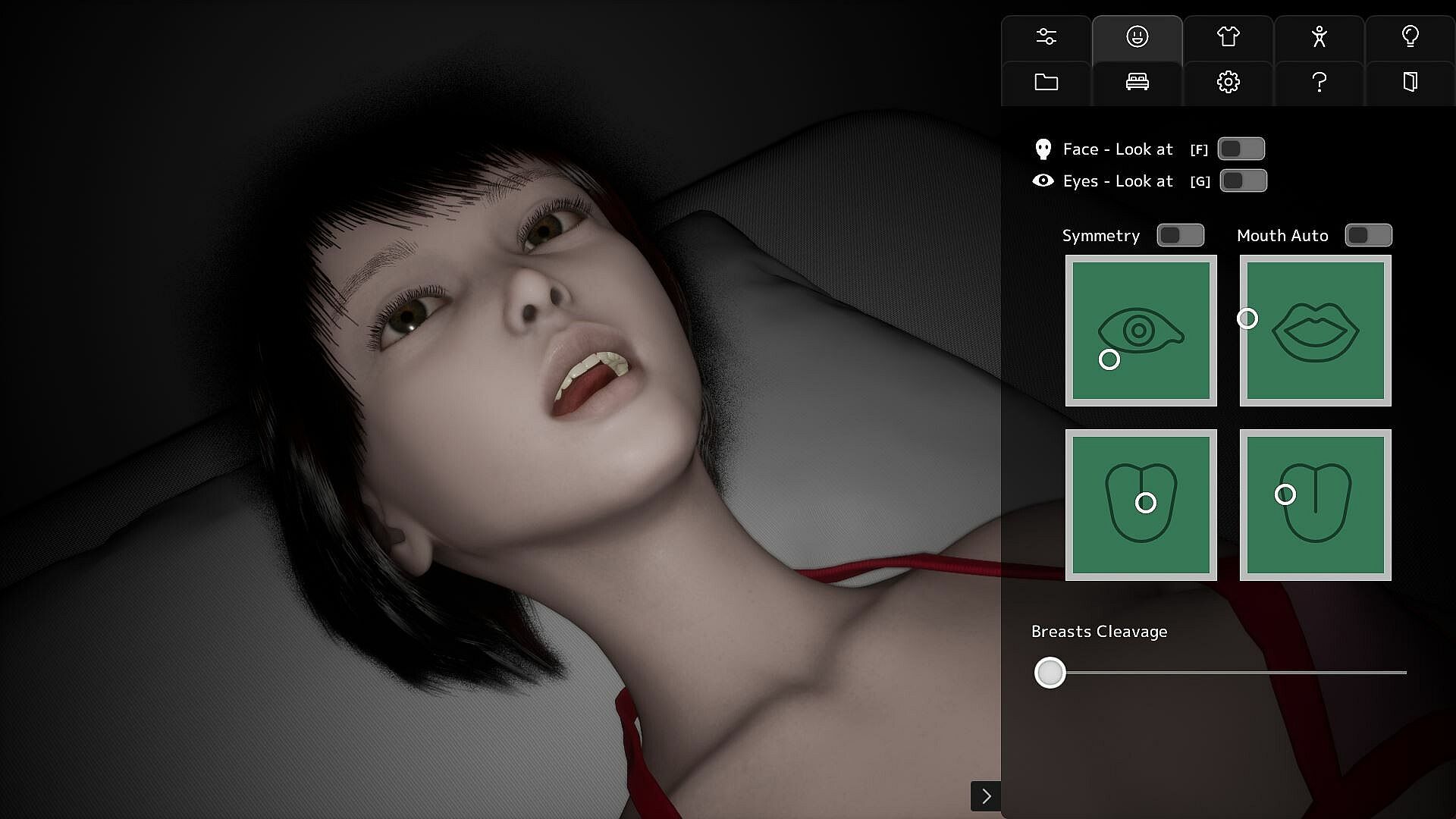Click the folder icon
The height and width of the screenshot is (819, 1456).
(x=1046, y=82)
